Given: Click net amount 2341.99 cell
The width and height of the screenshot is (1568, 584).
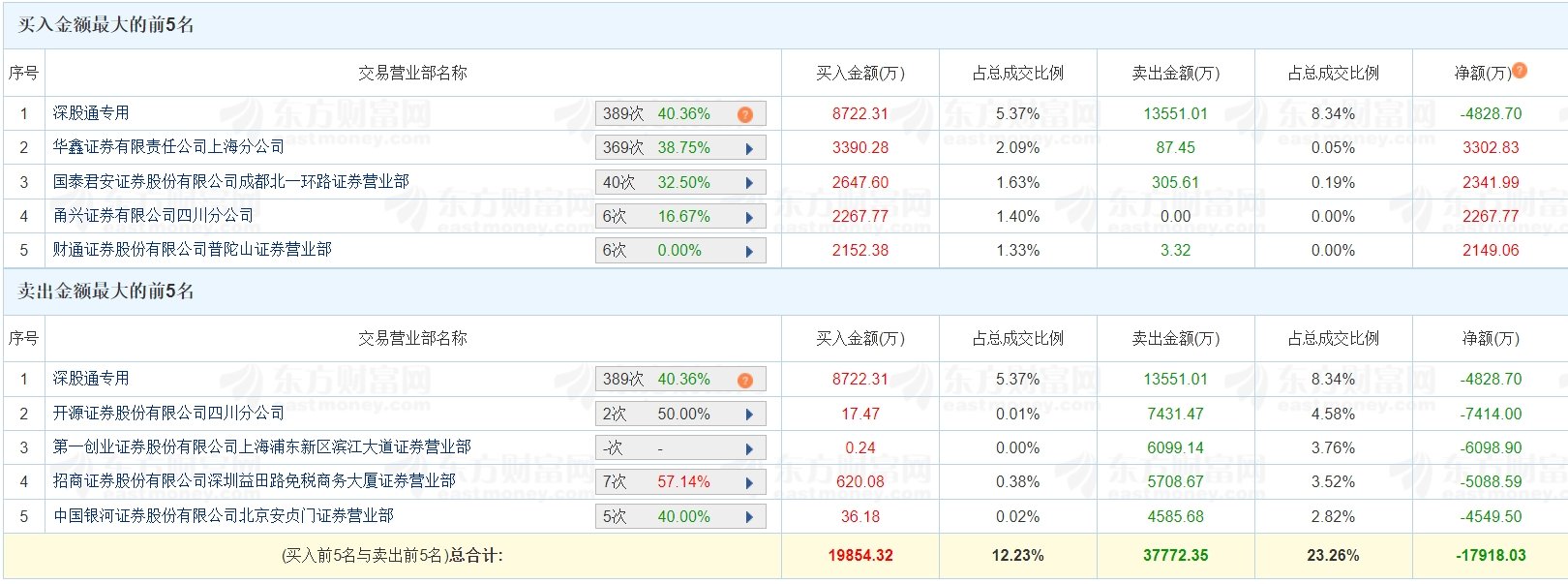Looking at the screenshot, I should coord(1491,182).
